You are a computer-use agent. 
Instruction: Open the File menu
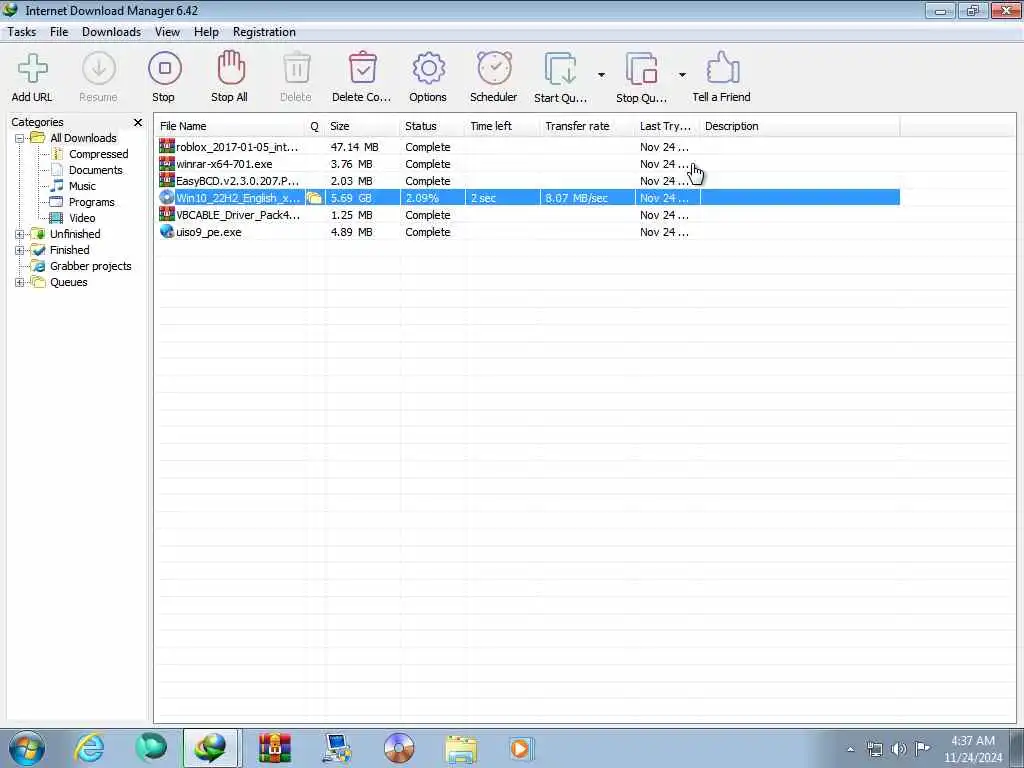click(x=59, y=32)
